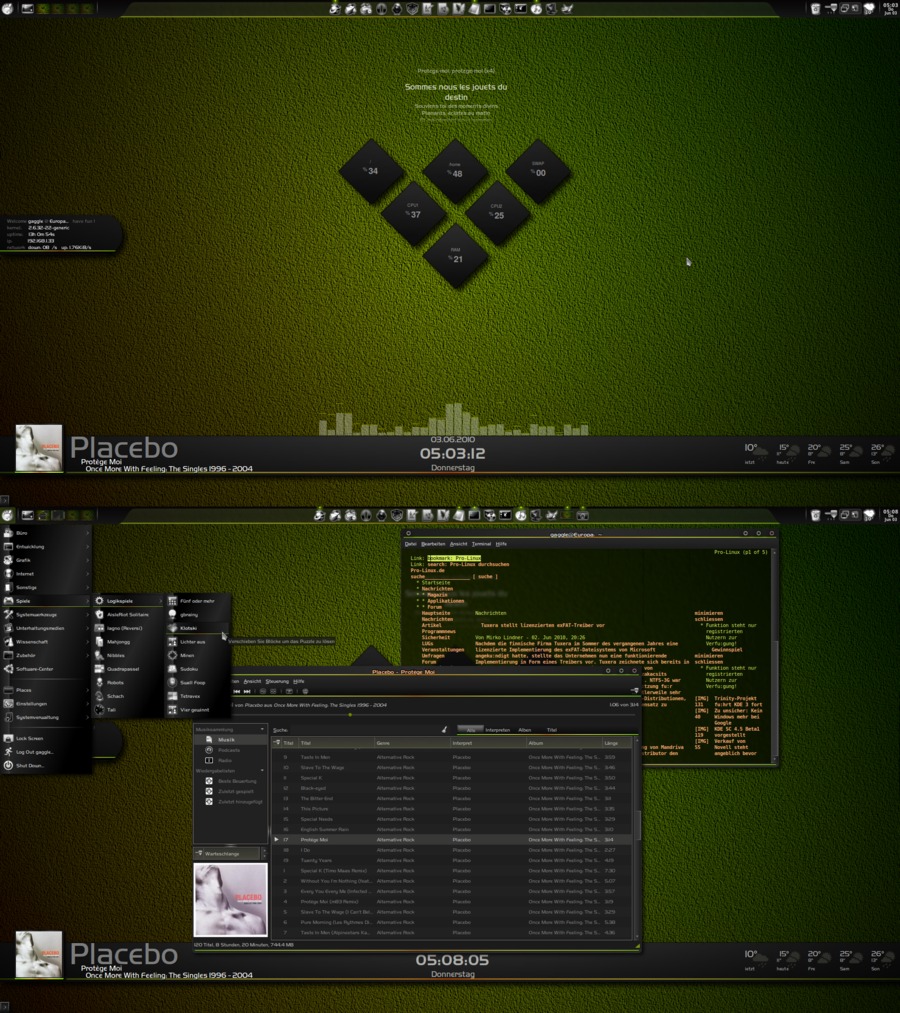Expand the Grafik menu category
The image size is (900, 1013).
click(x=45, y=560)
